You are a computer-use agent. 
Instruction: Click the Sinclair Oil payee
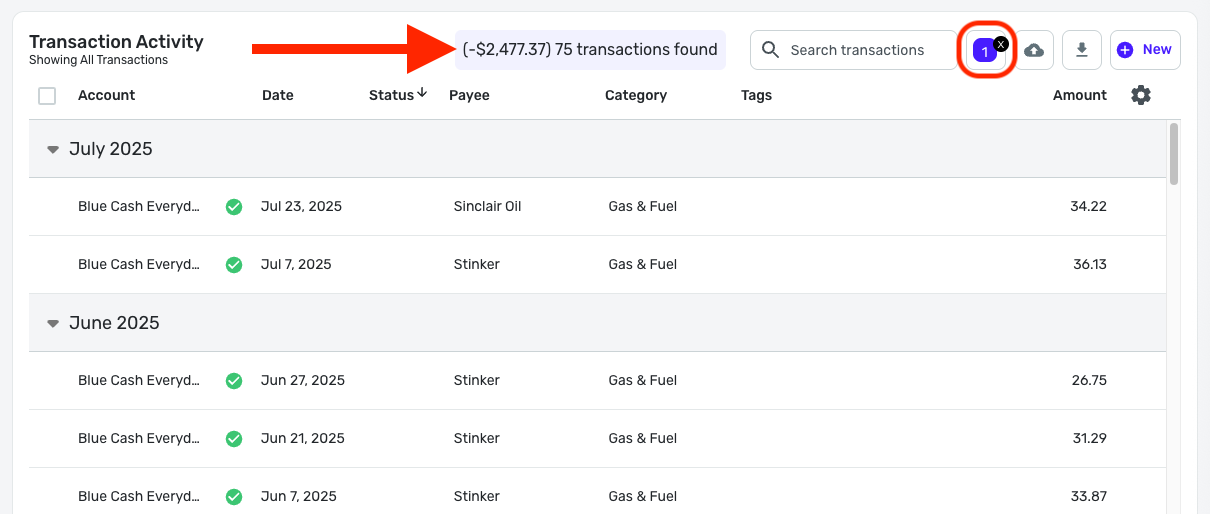(487, 207)
